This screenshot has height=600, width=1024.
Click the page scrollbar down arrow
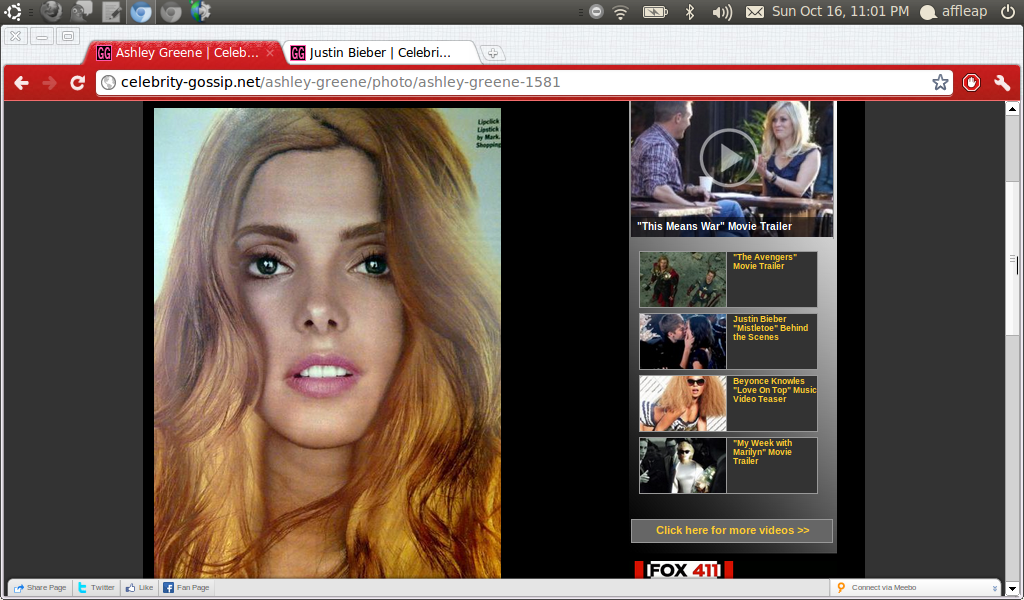click(1012, 588)
